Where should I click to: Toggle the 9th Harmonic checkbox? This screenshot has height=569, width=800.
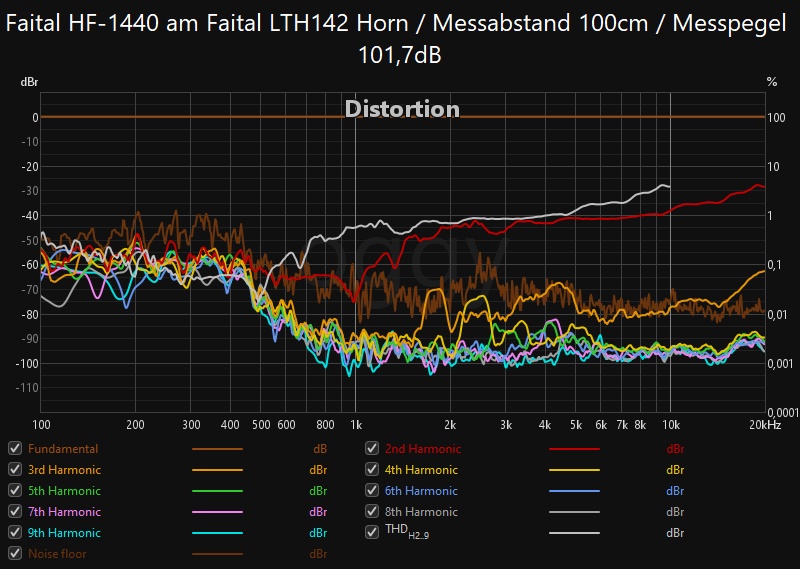[x=15, y=532]
